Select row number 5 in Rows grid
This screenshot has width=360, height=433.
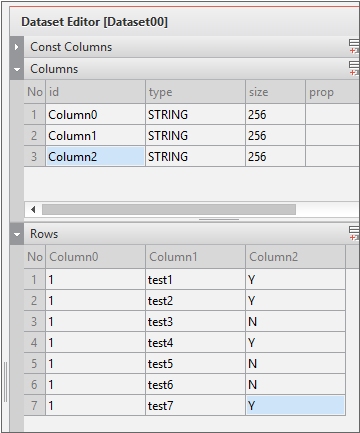34,364
